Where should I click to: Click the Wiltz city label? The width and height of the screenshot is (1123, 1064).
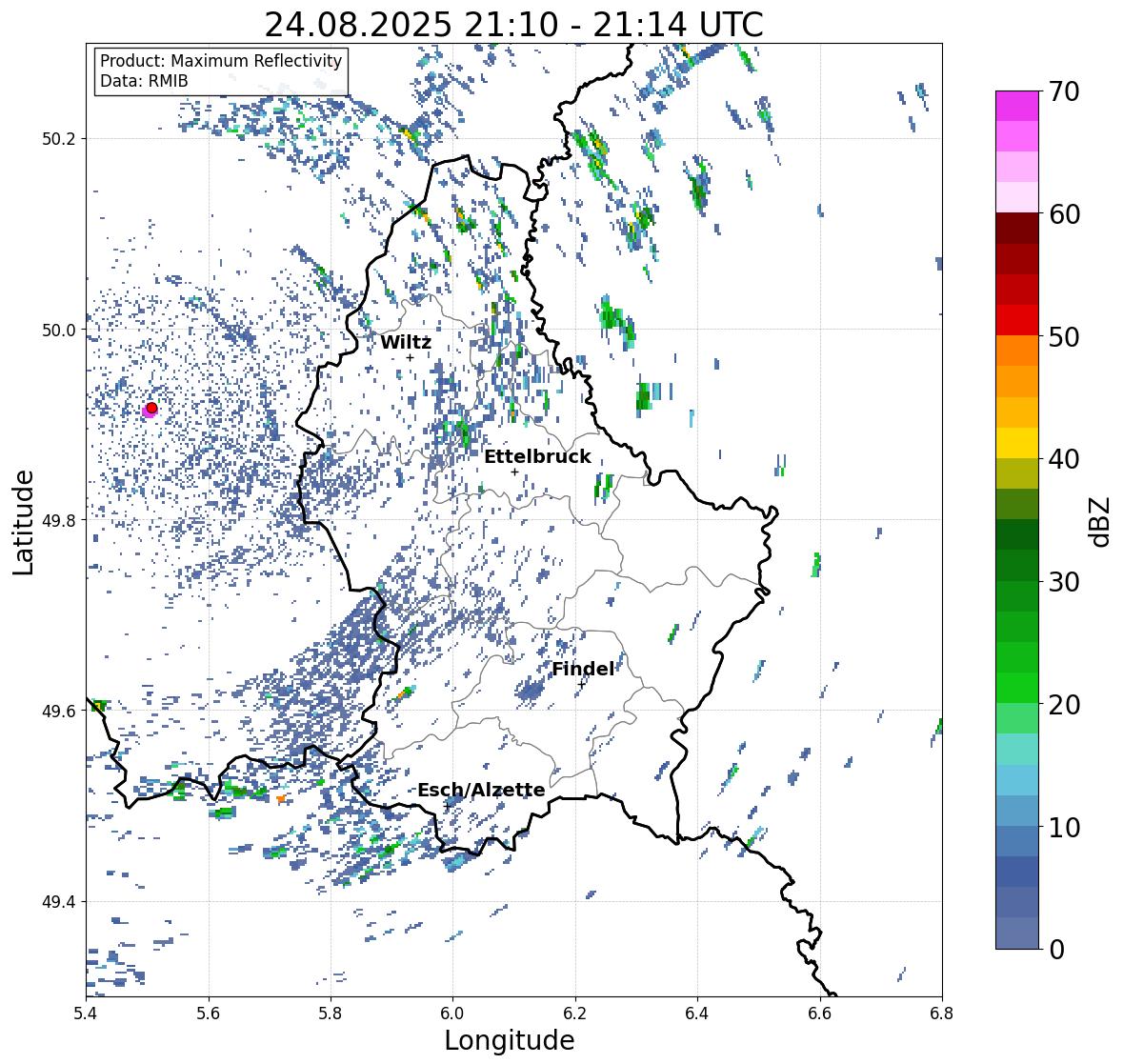pyautogui.click(x=406, y=342)
